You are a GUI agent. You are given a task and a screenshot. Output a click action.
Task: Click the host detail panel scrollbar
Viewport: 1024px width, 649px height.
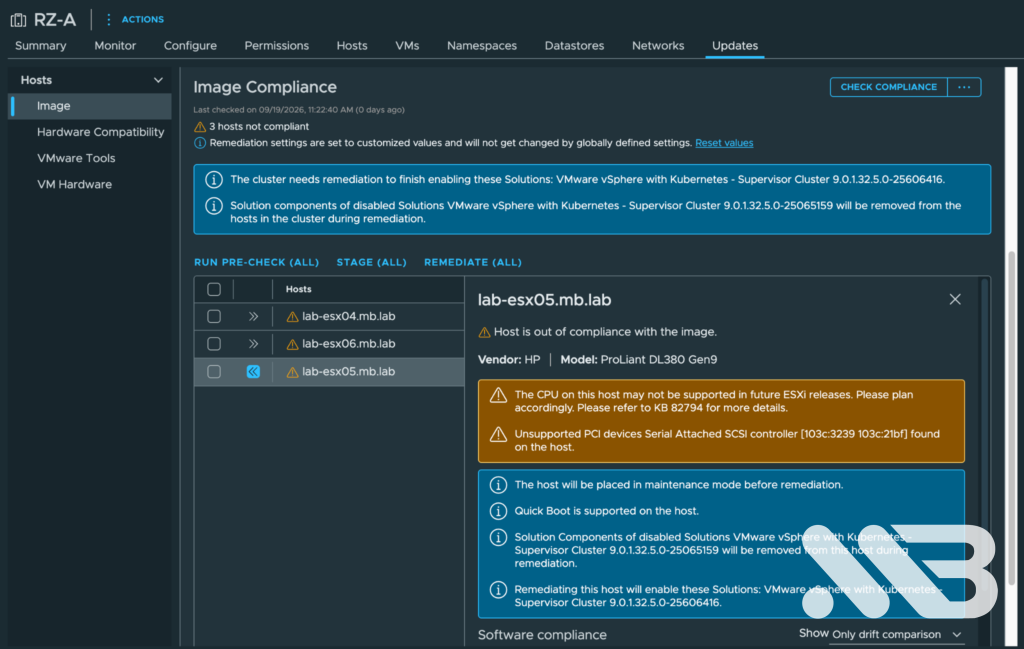pyautogui.click(x=984, y=436)
